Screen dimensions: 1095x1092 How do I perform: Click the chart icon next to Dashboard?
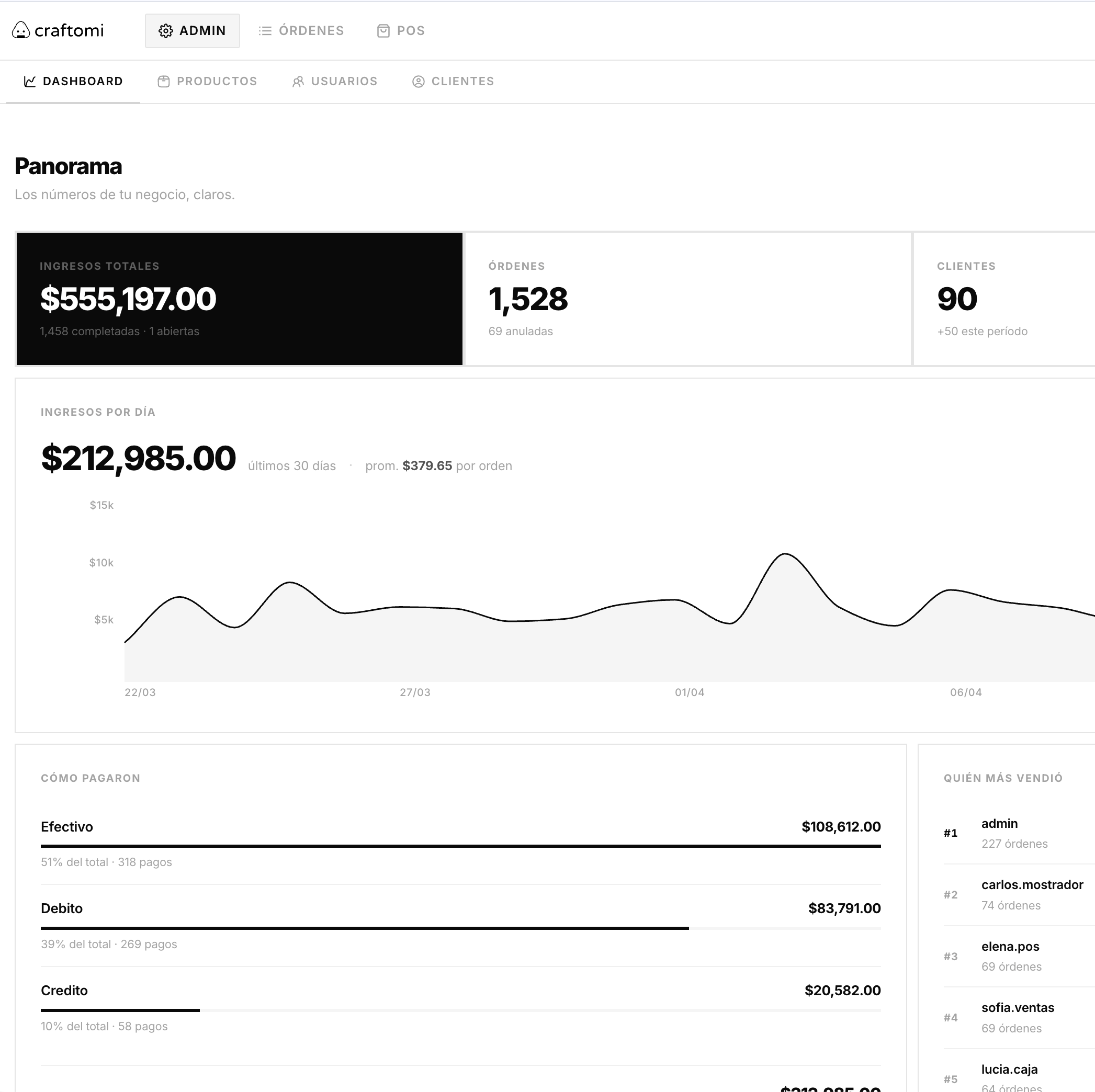tap(29, 82)
